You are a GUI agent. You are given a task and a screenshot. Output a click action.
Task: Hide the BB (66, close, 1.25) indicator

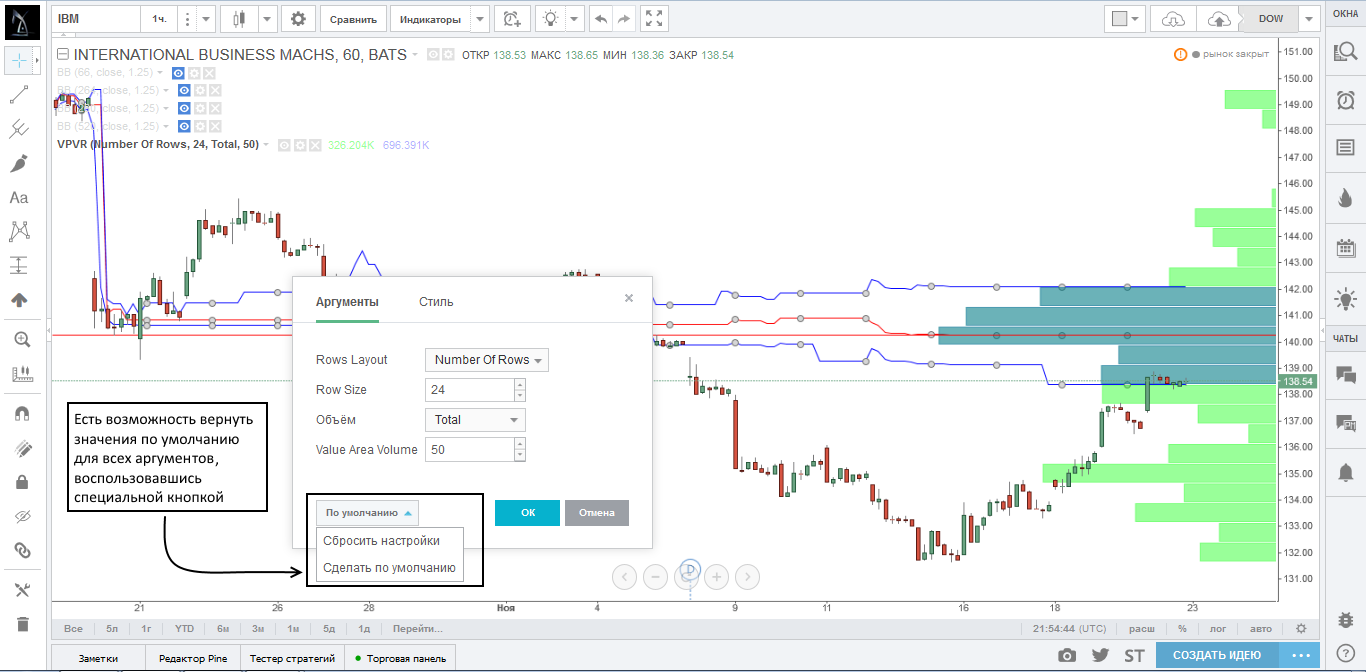tap(179, 73)
